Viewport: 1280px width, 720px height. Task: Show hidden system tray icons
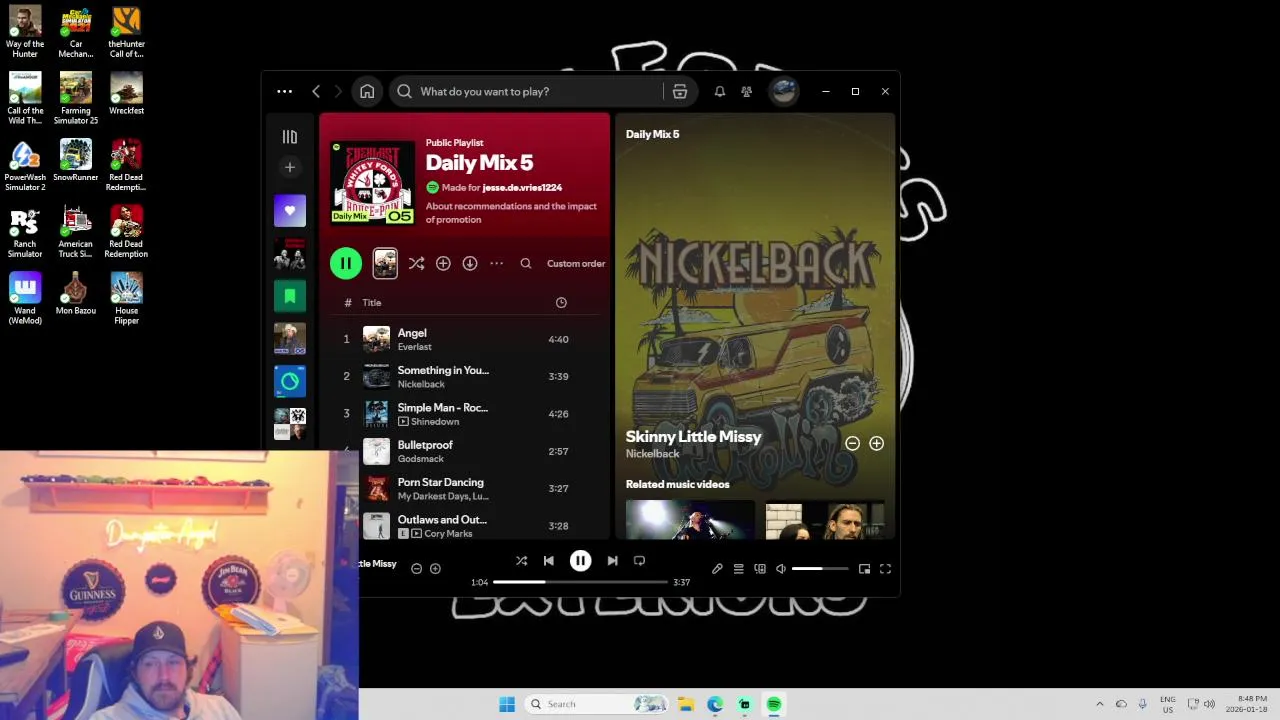pyautogui.click(x=1100, y=704)
